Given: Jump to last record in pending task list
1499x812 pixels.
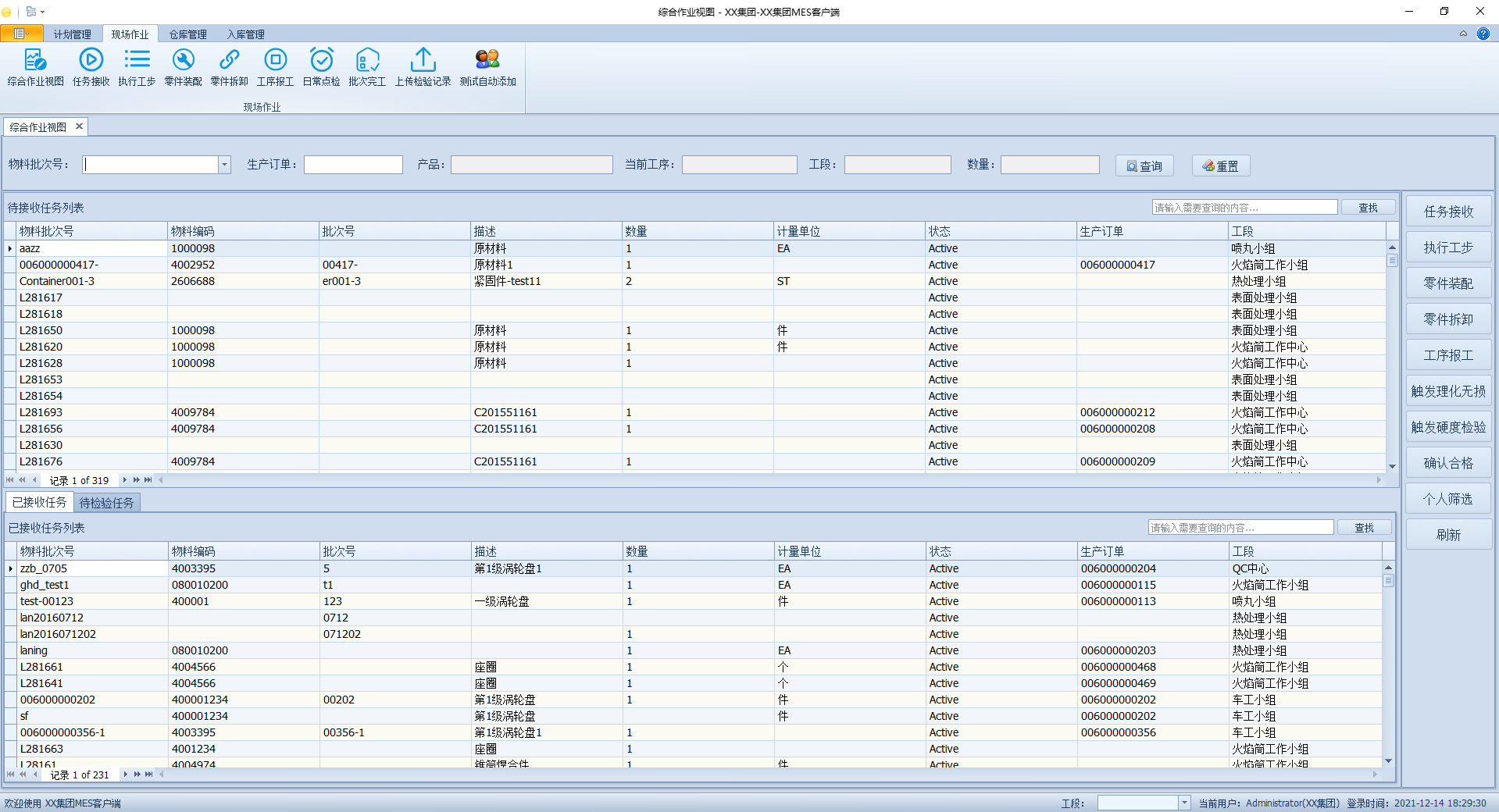Looking at the screenshot, I should point(148,480).
